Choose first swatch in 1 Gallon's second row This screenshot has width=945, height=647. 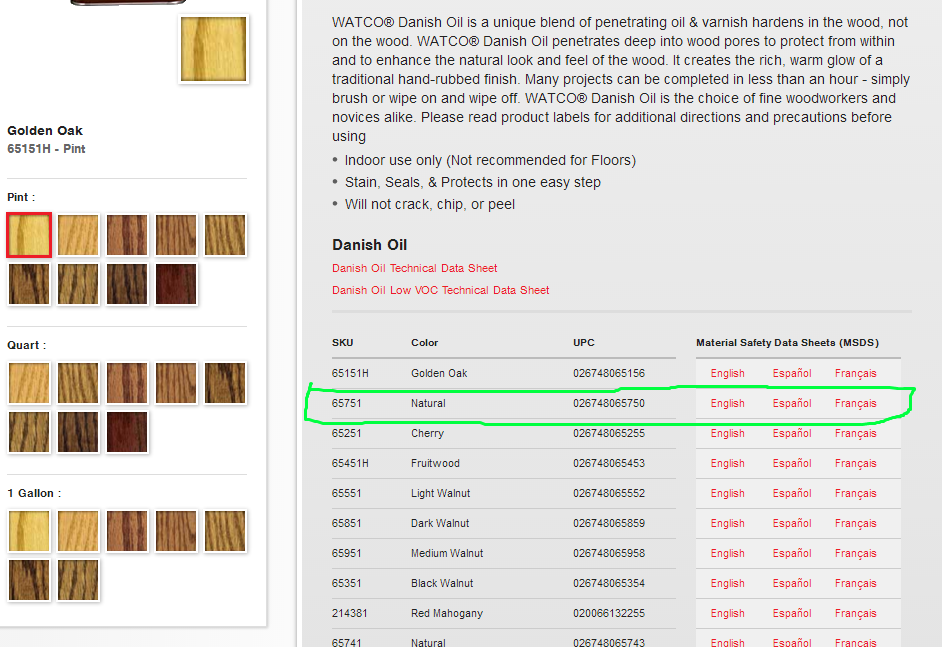coord(29,580)
